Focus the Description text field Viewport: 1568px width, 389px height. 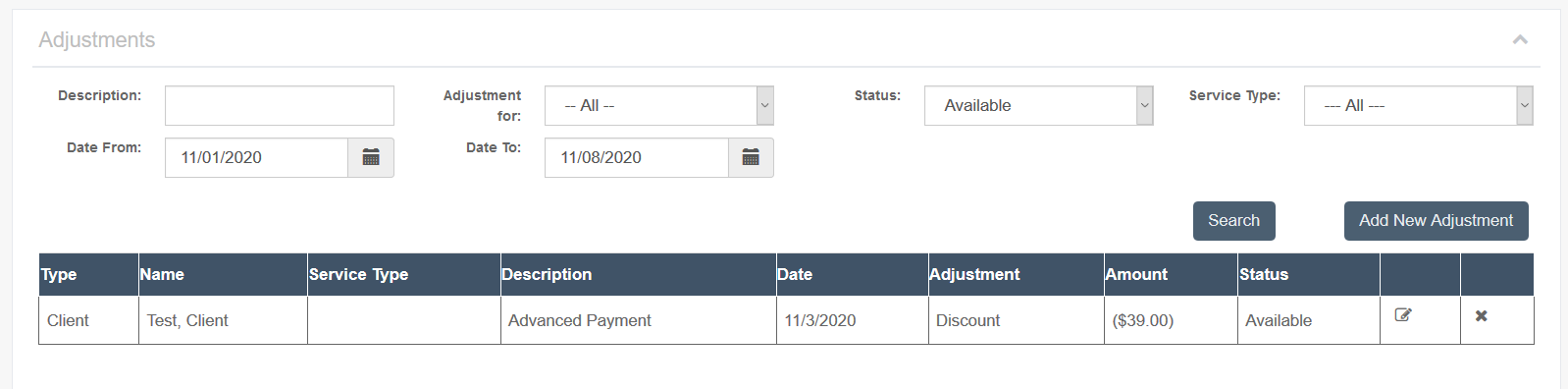tap(280, 105)
